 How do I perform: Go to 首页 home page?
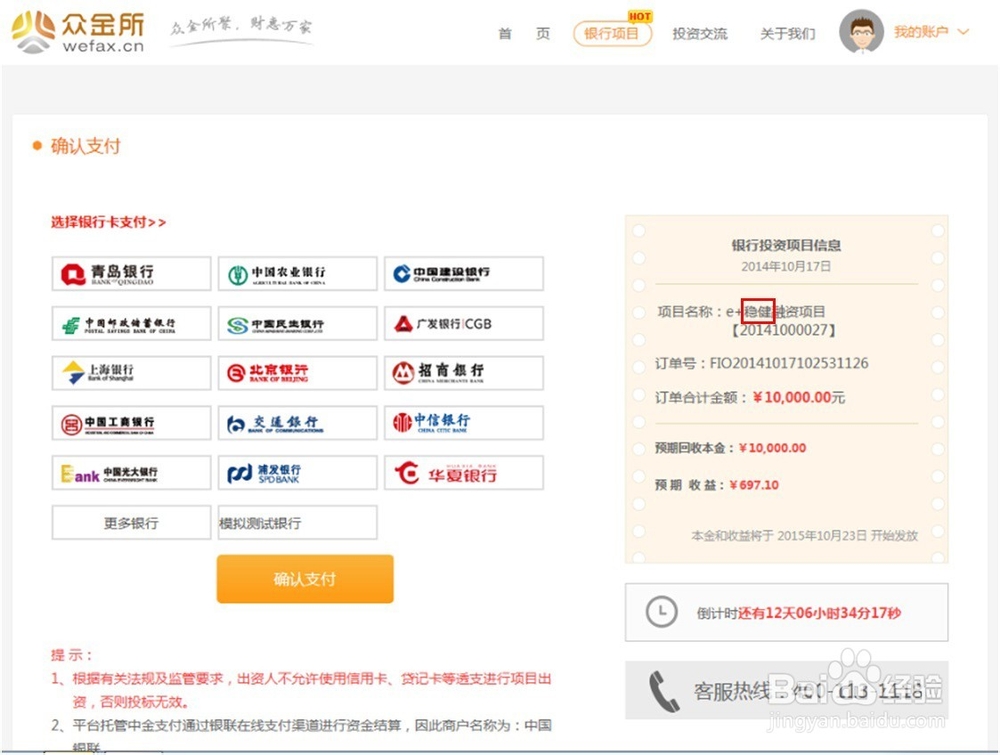[x=524, y=33]
